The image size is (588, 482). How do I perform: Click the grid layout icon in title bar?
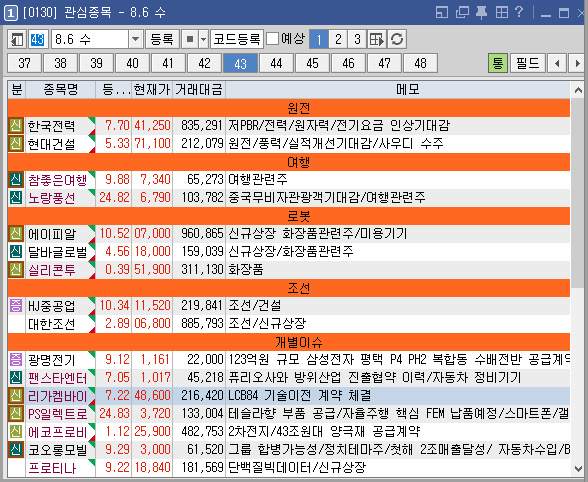pyautogui.click(x=502, y=12)
